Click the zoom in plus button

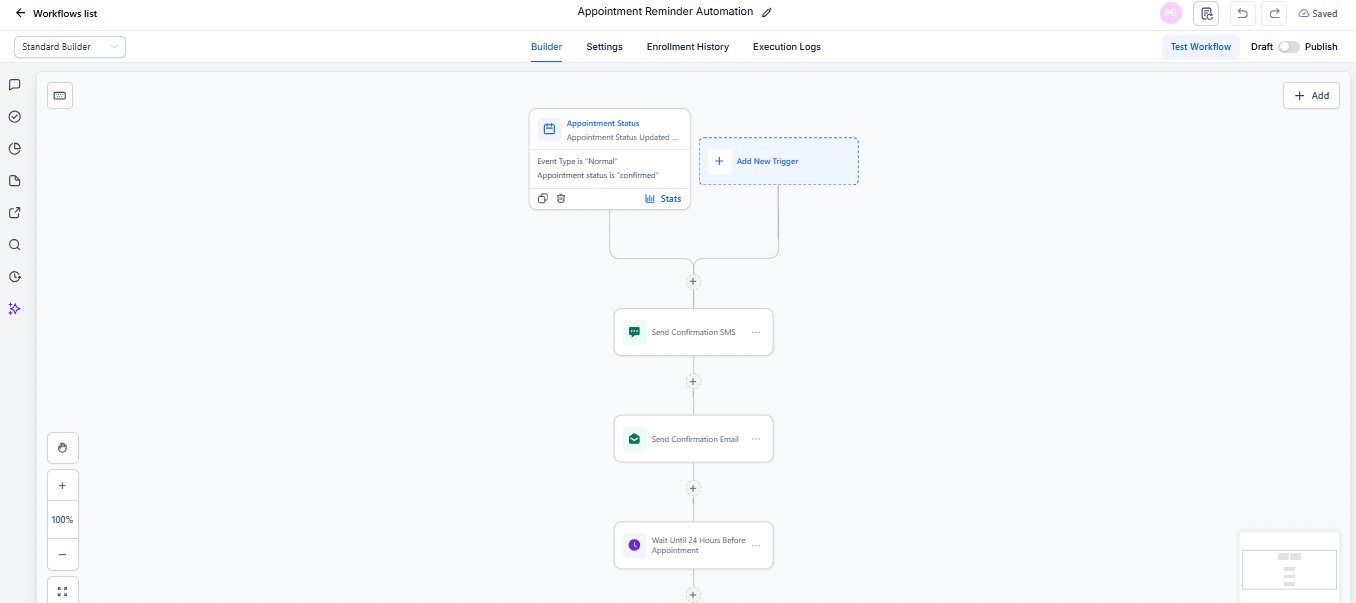[62, 486]
